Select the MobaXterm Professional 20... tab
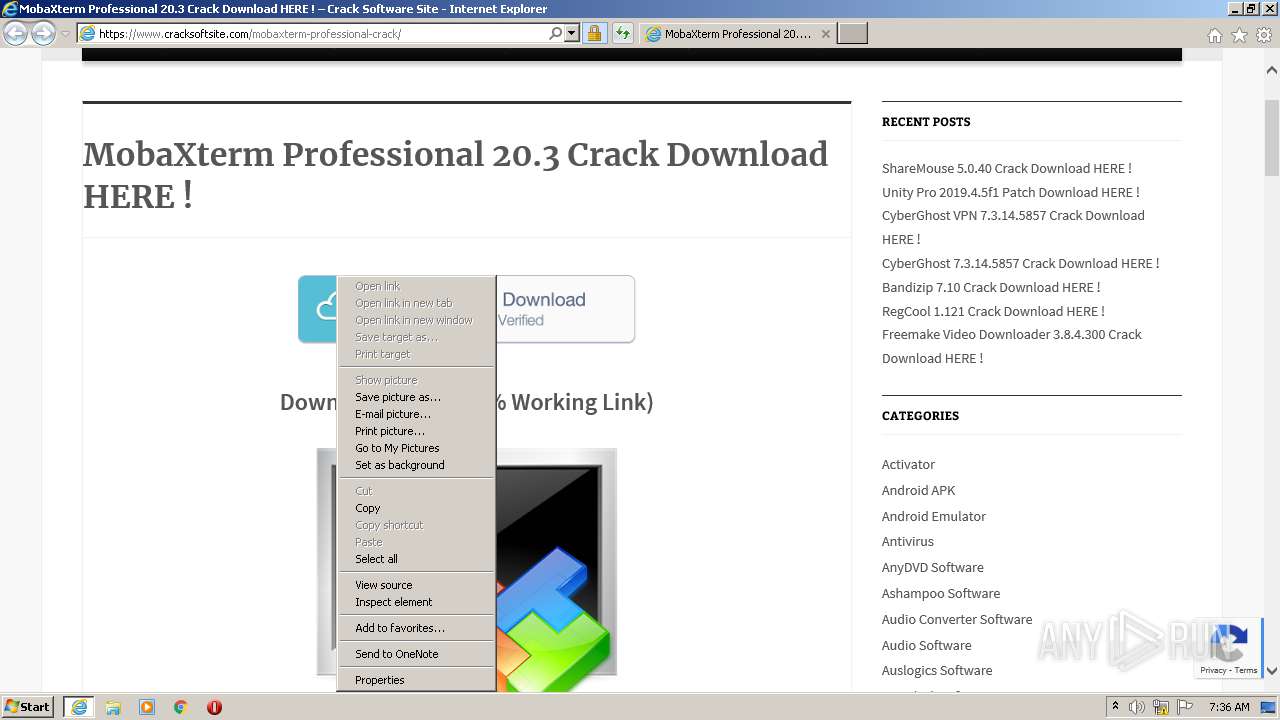 pos(738,34)
